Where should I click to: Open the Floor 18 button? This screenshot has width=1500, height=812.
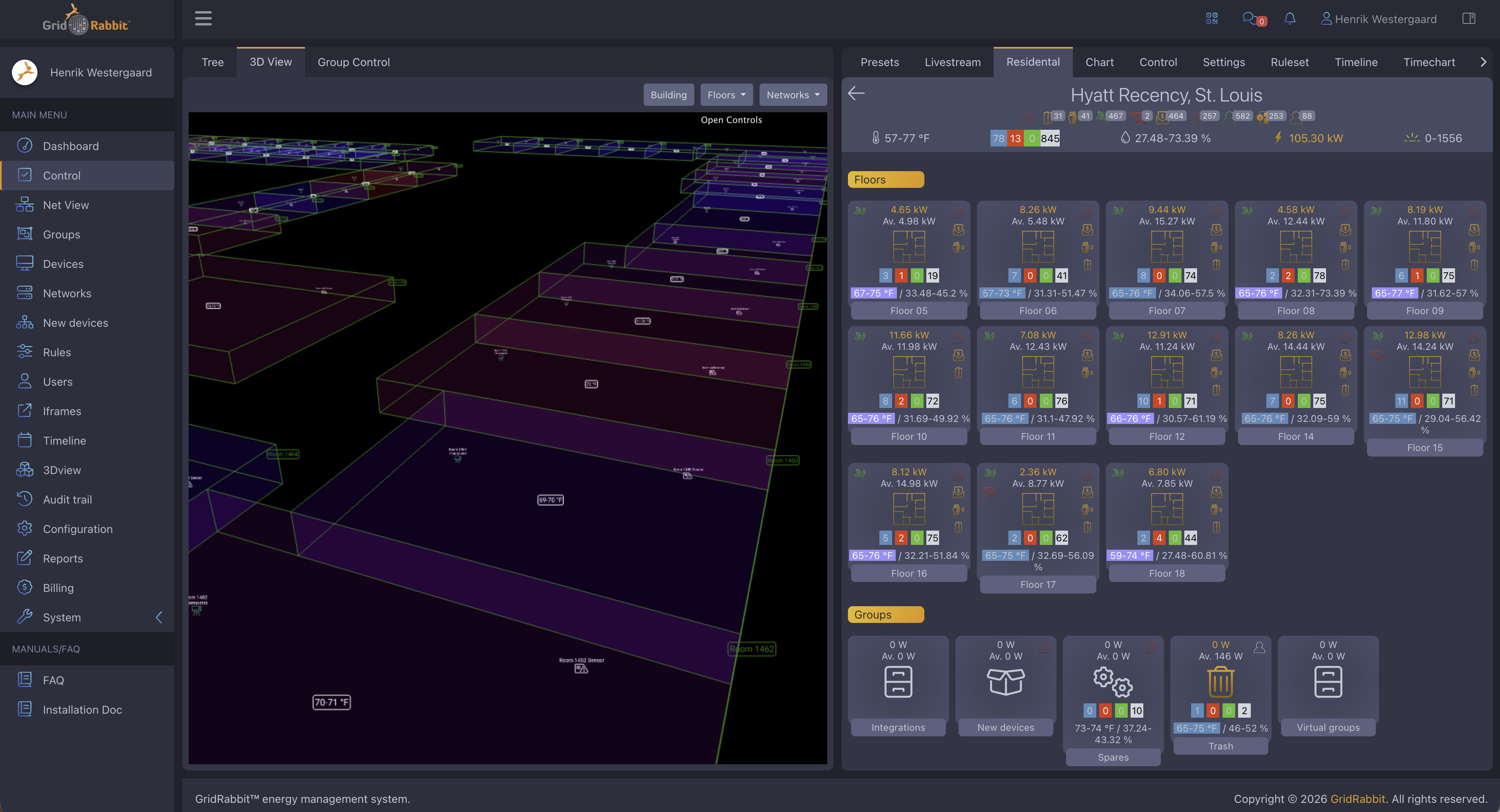[1166, 573]
